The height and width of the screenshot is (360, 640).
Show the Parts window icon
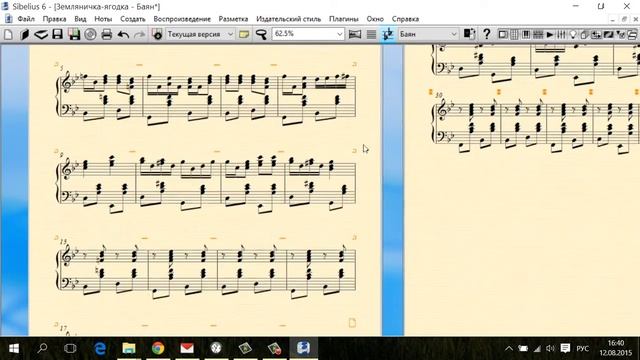point(584,34)
